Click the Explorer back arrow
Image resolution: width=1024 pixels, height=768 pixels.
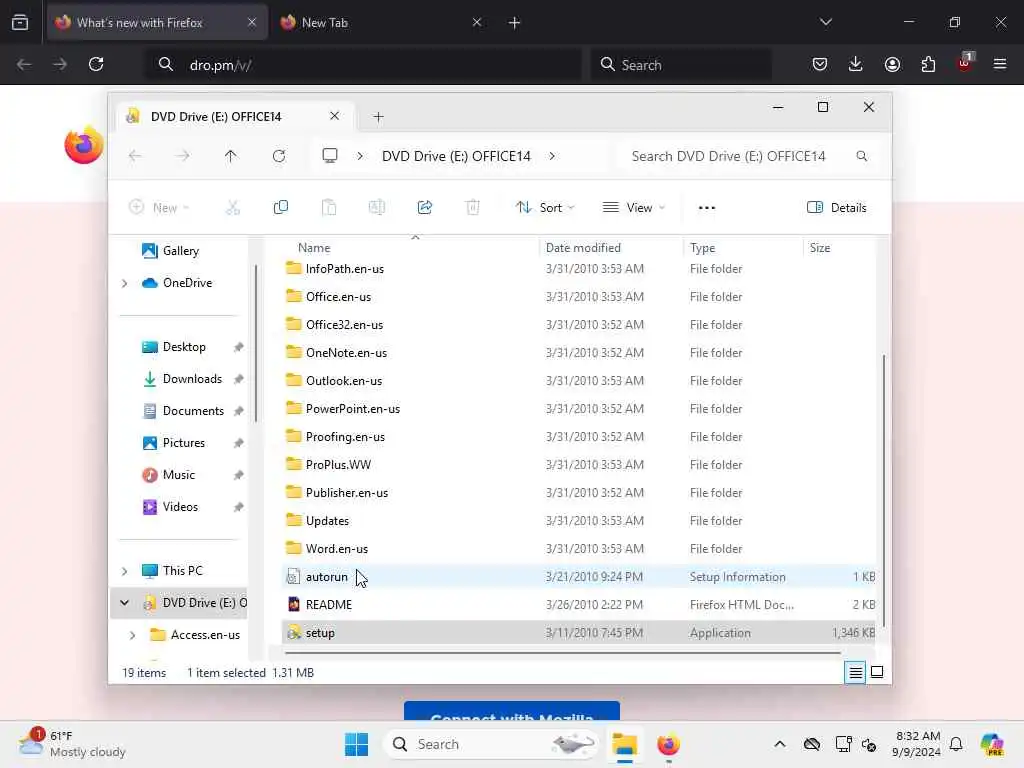pos(135,156)
